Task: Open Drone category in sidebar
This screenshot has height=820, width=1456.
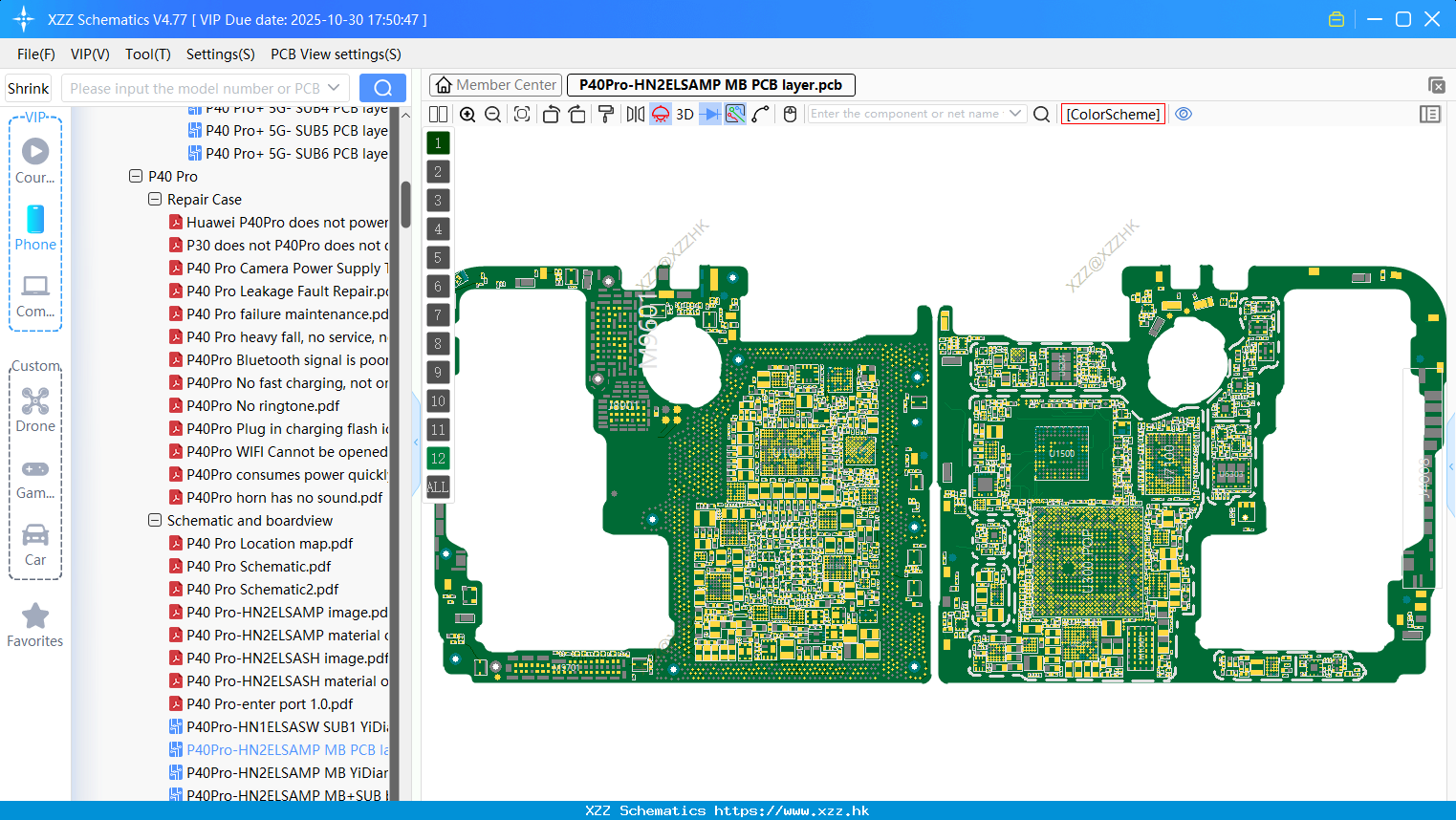Action: (35, 410)
